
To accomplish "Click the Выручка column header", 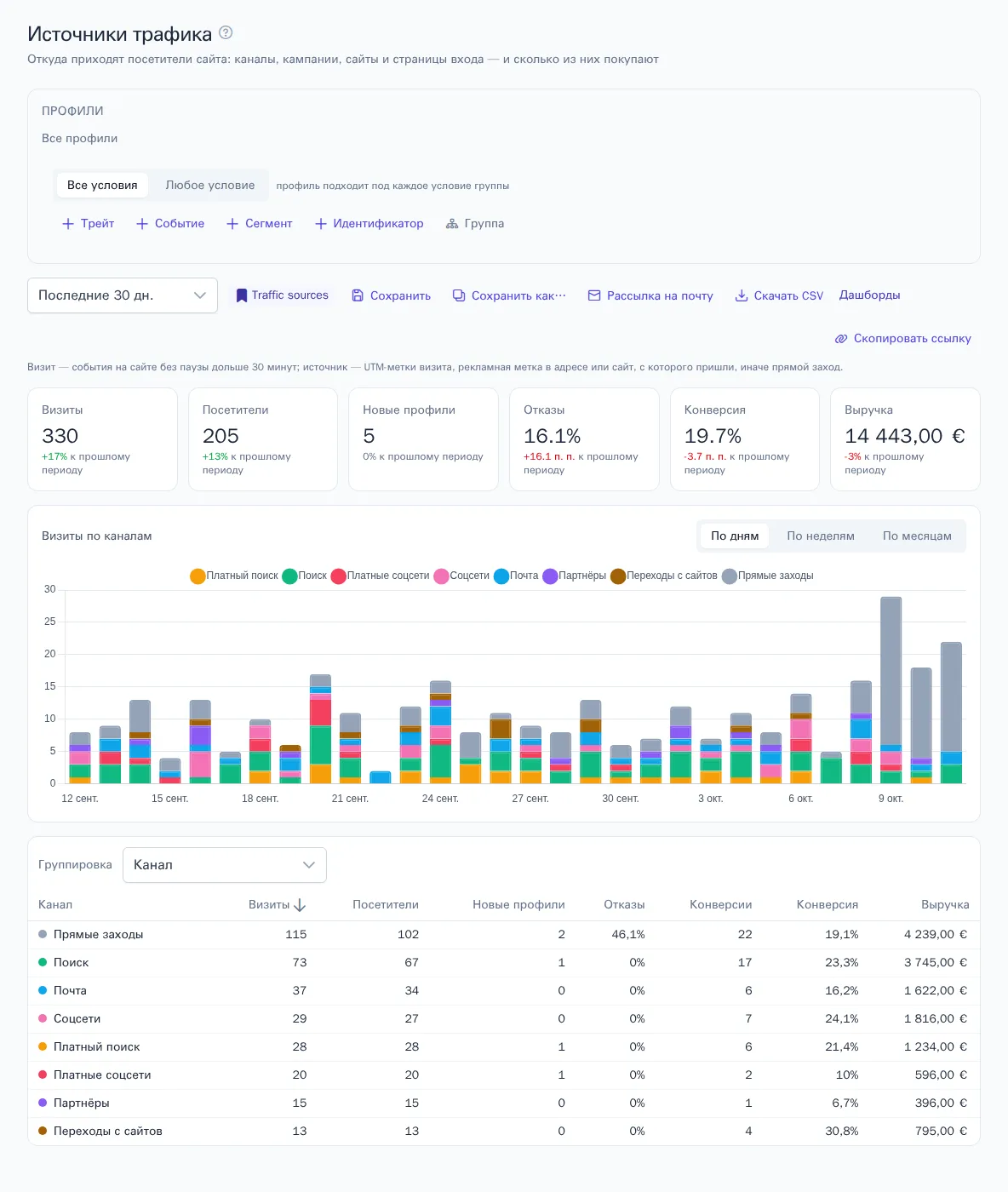I will coord(945,905).
